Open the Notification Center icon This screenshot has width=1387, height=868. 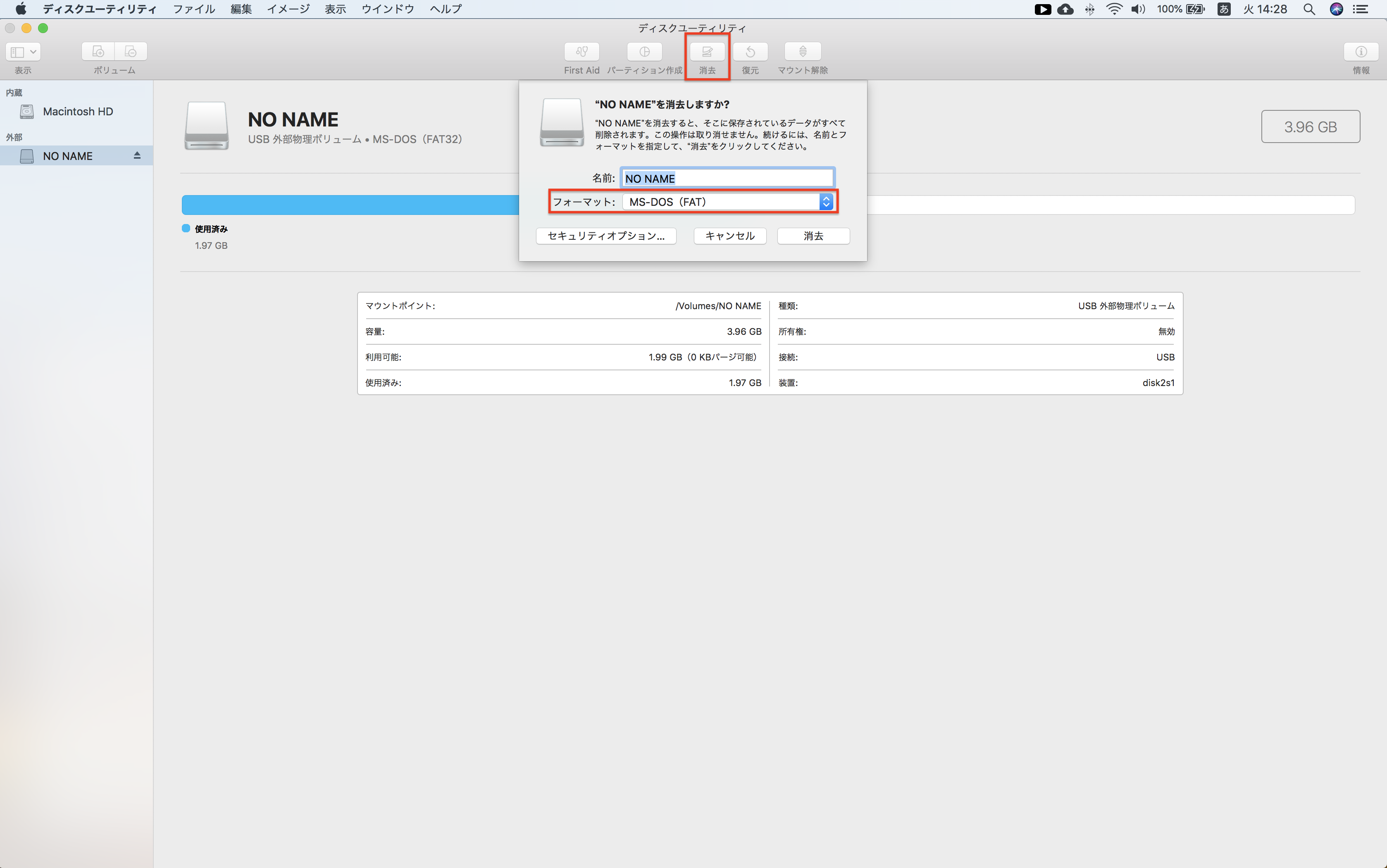(1361, 9)
